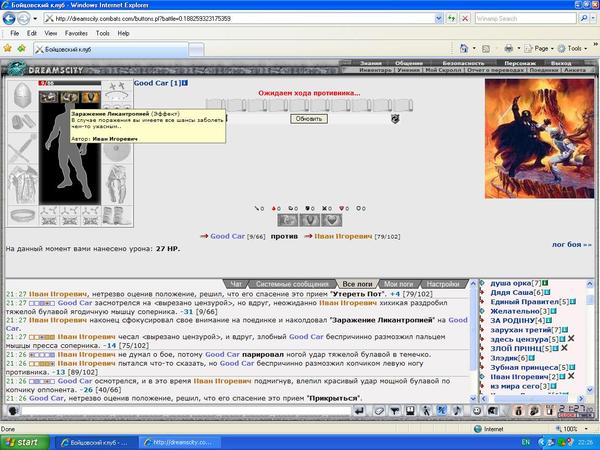Click the smiley emoticon button in chat bar
This screenshot has width=600, height=450.
(476, 411)
